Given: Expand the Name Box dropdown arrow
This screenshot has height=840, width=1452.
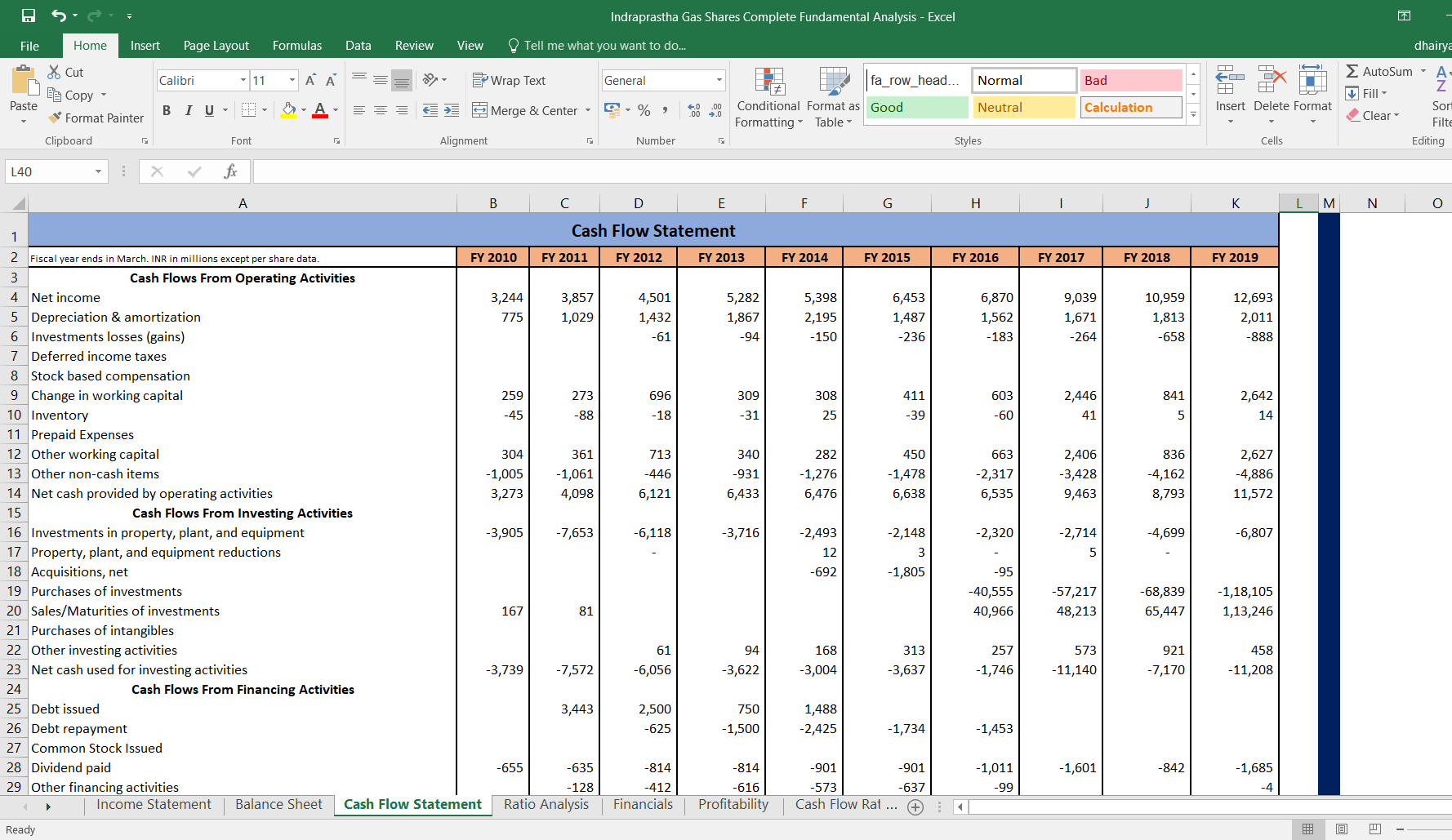Looking at the screenshot, I should 98,171.
